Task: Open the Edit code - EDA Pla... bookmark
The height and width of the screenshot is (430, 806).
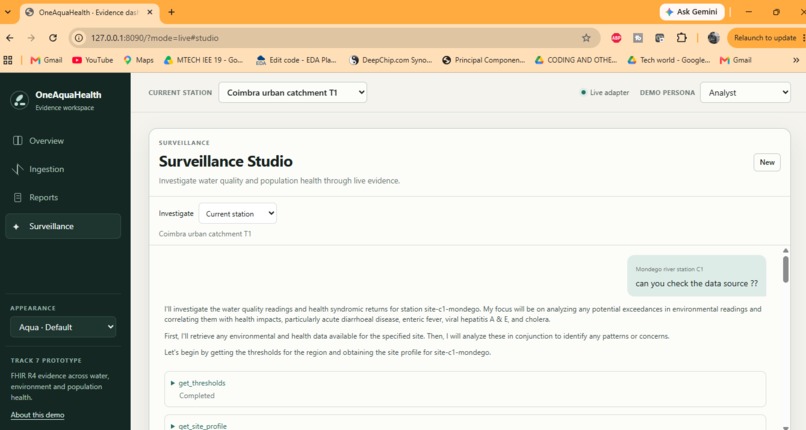Action: pos(296,60)
